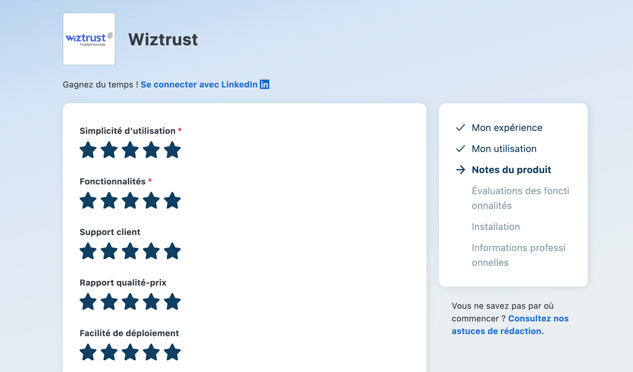Click the Mon utilisation checkmark icon
Image resolution: width=633 pixels, height=372 pixels.
pos(460,149)
